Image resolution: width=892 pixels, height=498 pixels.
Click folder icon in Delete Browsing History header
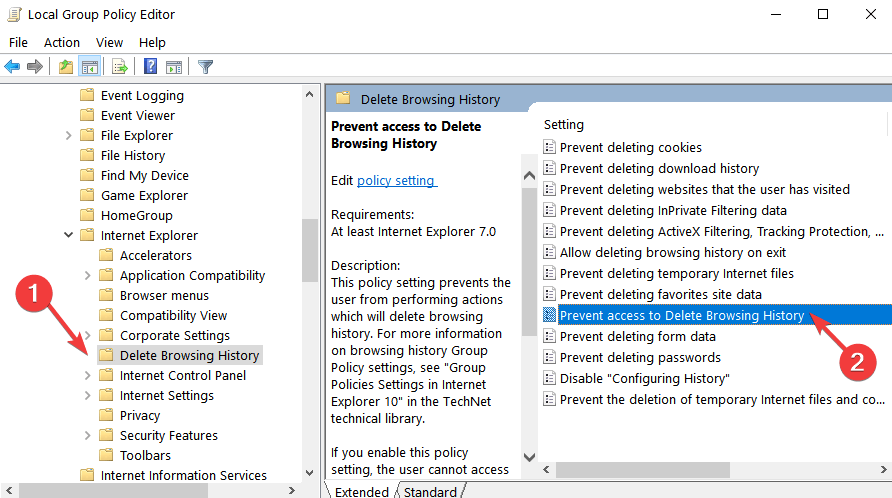tap(343, 98)
